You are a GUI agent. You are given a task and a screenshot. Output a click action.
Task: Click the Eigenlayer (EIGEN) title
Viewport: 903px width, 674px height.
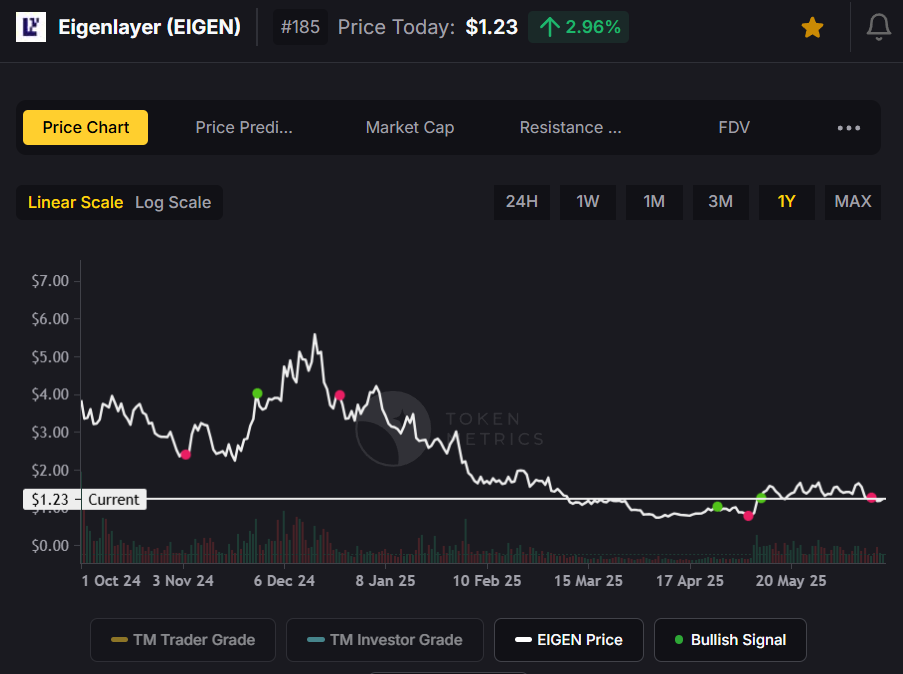pos(150,27)
